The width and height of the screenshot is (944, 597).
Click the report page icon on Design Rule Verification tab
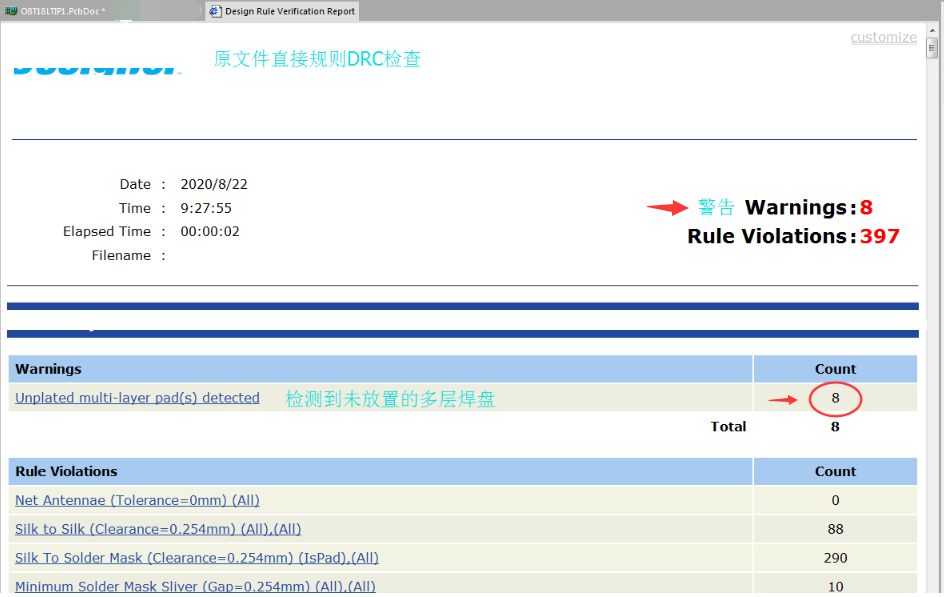pos(215,11)
